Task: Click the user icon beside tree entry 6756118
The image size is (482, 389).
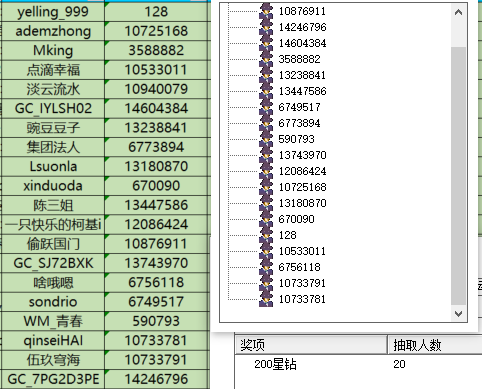Action: point(266,267)
